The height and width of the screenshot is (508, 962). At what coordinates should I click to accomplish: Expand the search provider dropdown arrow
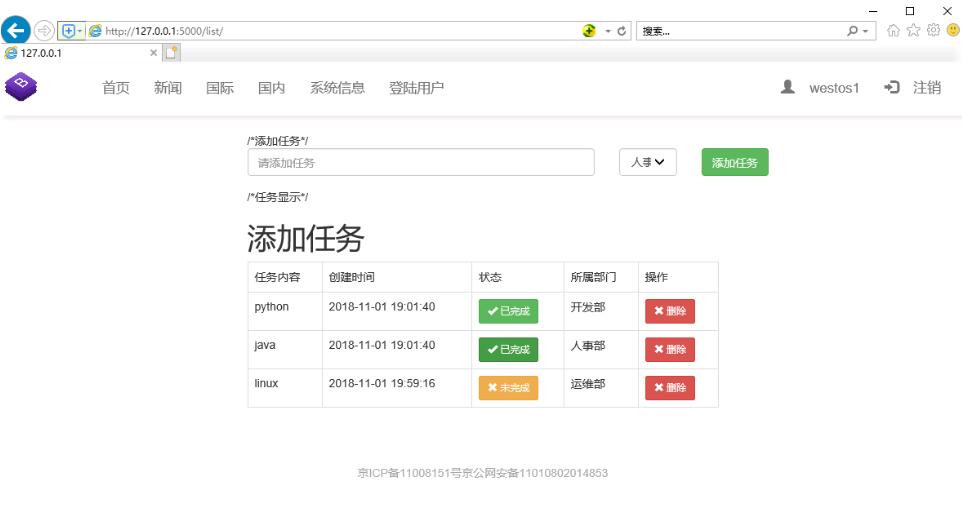(x=865, y=31)
